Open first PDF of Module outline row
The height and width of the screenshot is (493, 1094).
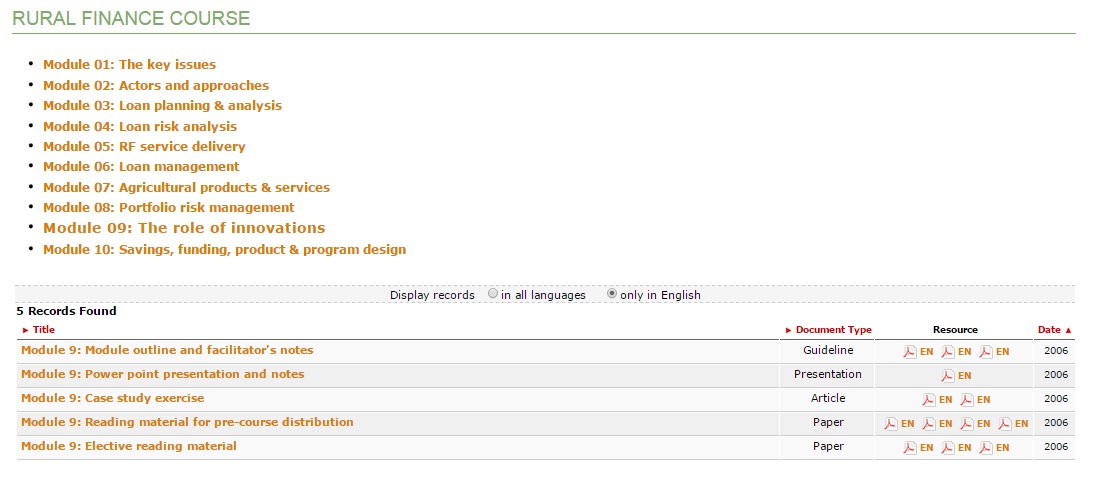(910, 351)
